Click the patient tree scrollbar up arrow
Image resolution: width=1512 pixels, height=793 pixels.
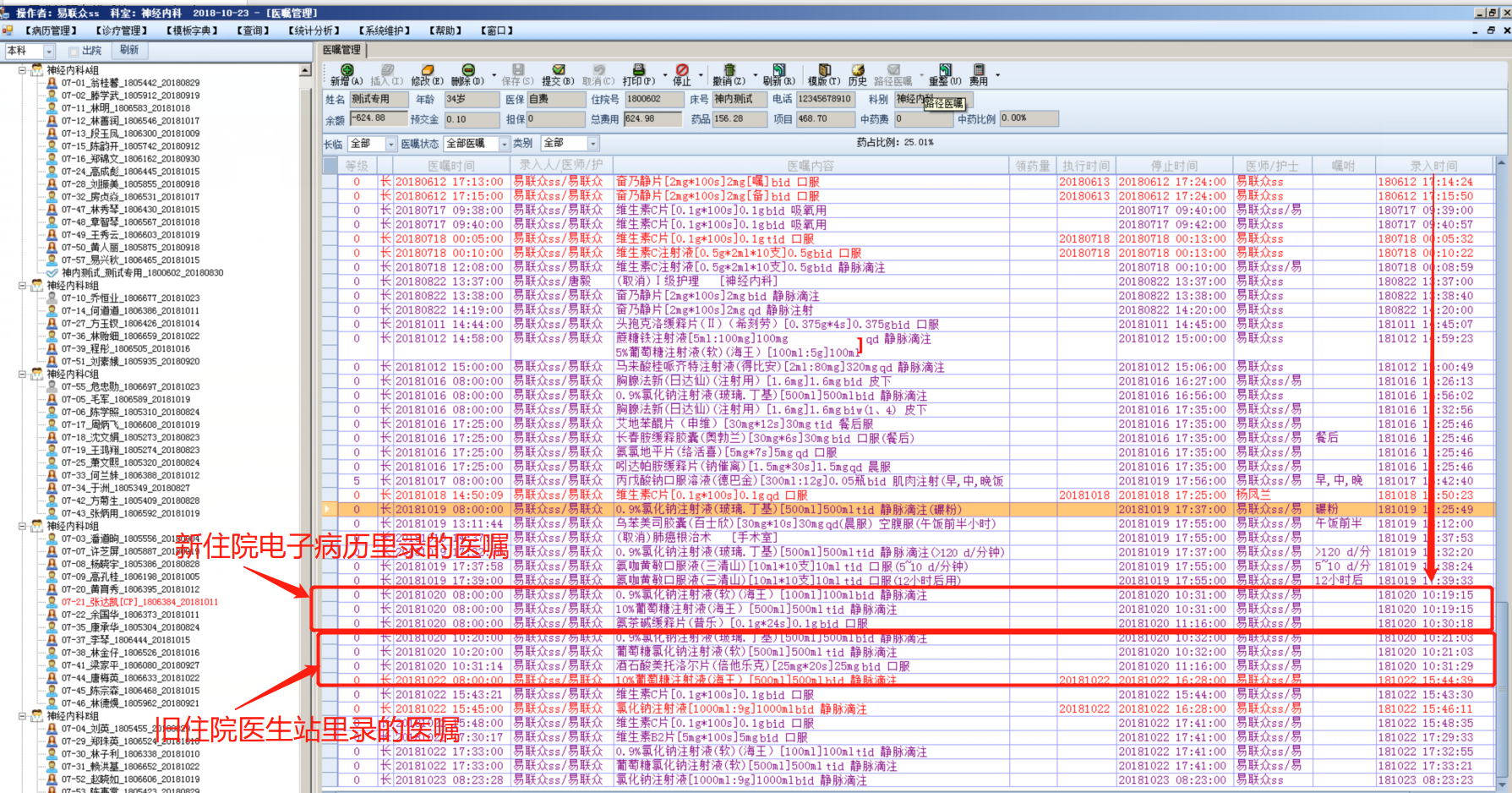point(306,71)
